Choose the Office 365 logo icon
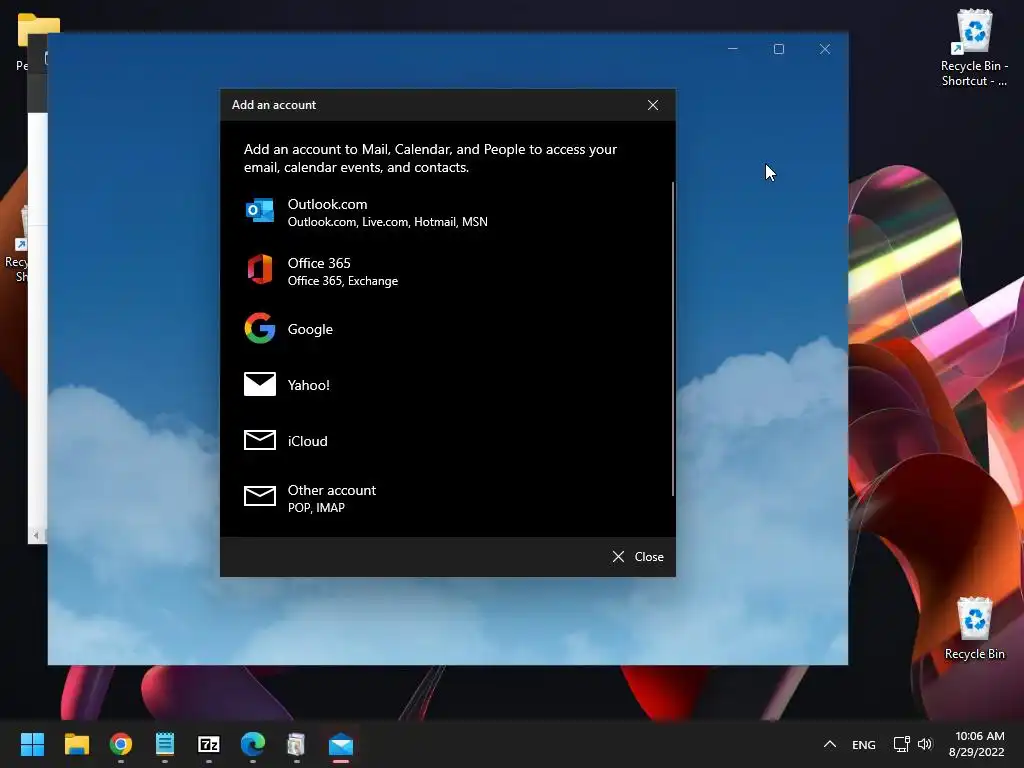1024x768 pixels. coord(259,269)
